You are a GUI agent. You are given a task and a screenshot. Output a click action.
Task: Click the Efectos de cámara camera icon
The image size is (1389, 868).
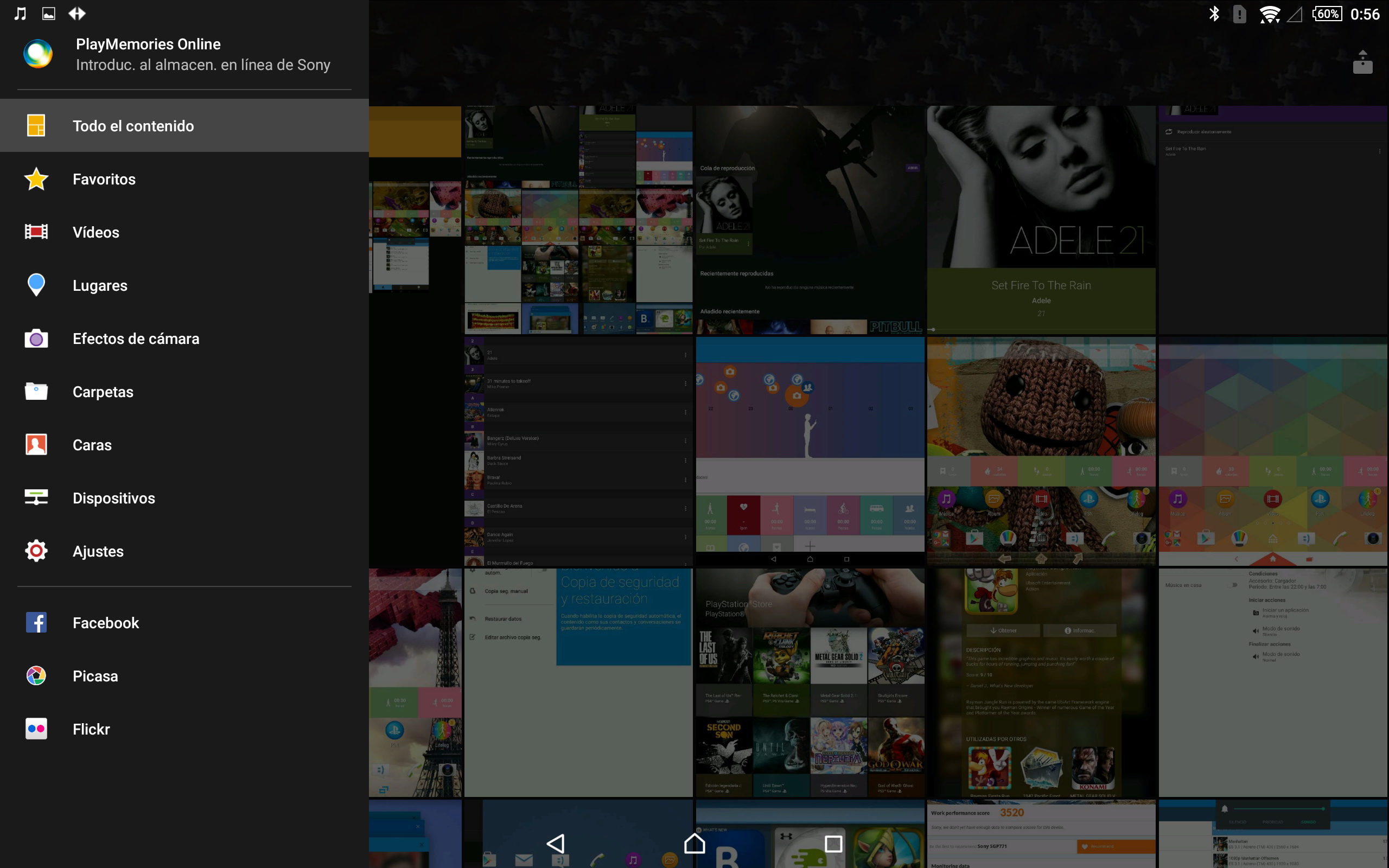[36, 338]
